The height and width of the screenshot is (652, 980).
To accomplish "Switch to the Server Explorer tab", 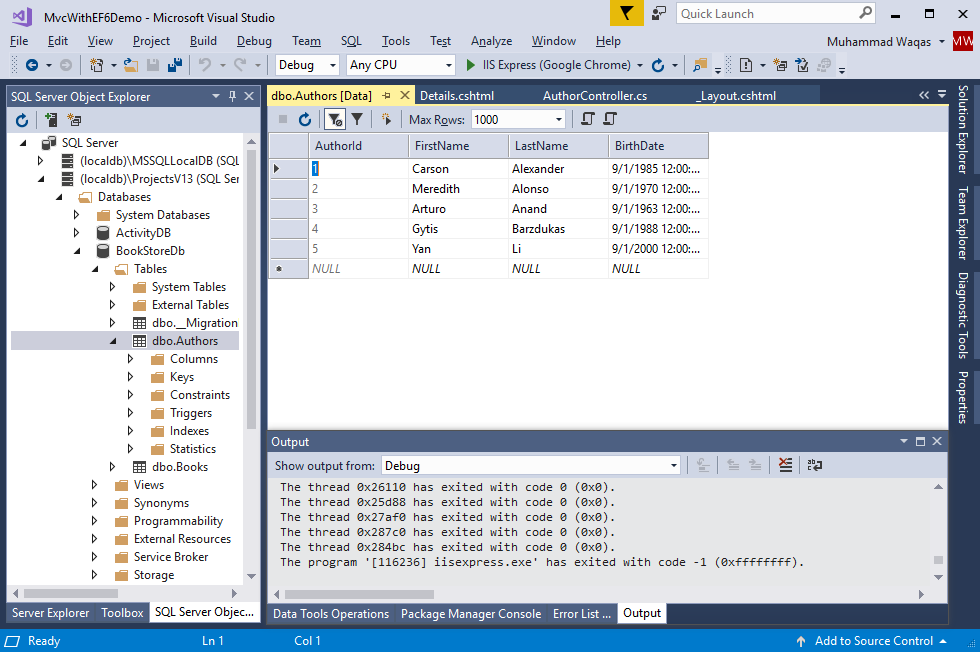I will pyautogui.click(x=51, y=613).
